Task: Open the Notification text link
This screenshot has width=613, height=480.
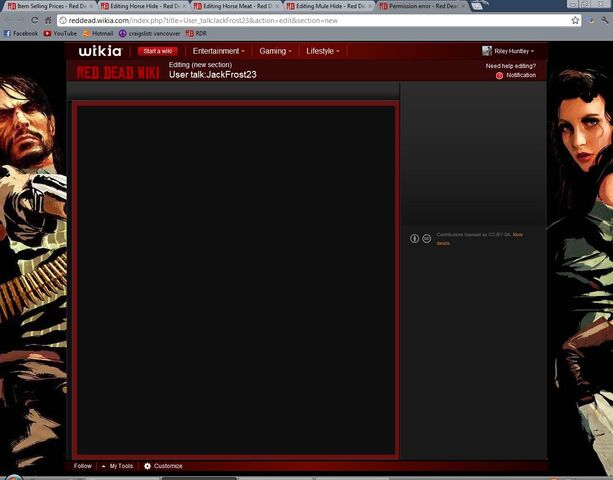Action: point(521,75)
